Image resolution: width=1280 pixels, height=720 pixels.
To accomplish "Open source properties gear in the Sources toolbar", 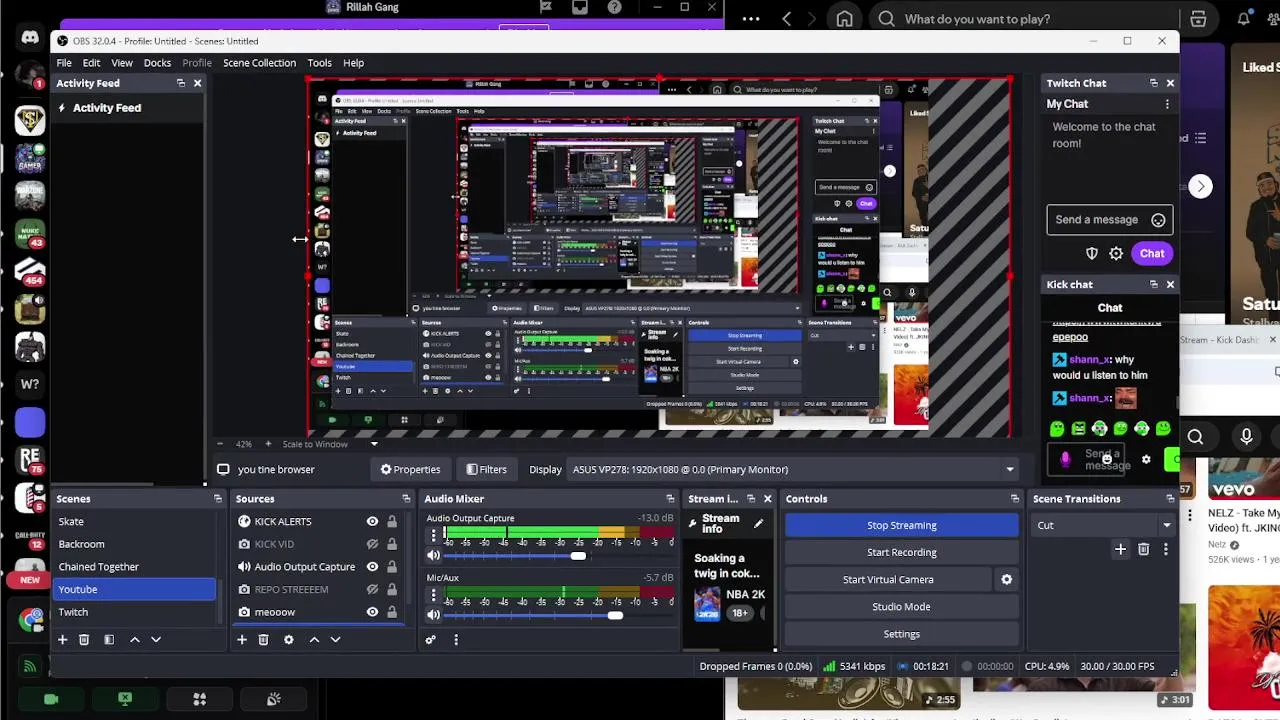I will [x=289, y=640].
